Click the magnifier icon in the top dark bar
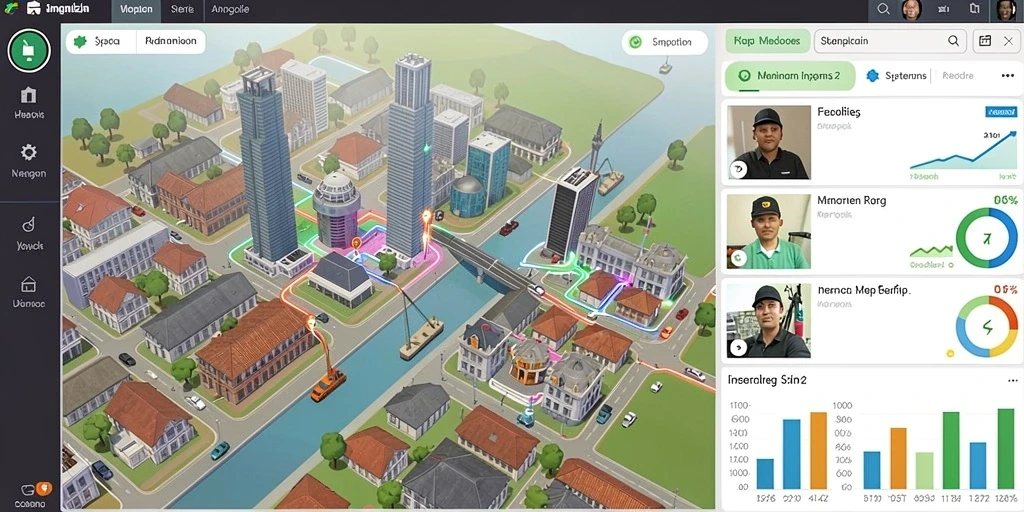Image resolution: width=1024 pixels, height=512 pixels. click(x=884, y=9)
